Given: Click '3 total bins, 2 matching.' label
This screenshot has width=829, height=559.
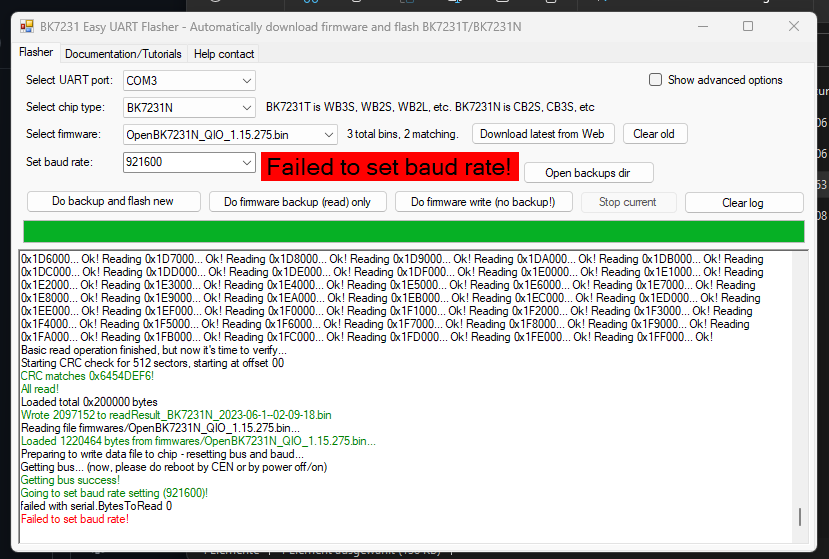Looking at the screenshot, I should click(x=402, y=134).
